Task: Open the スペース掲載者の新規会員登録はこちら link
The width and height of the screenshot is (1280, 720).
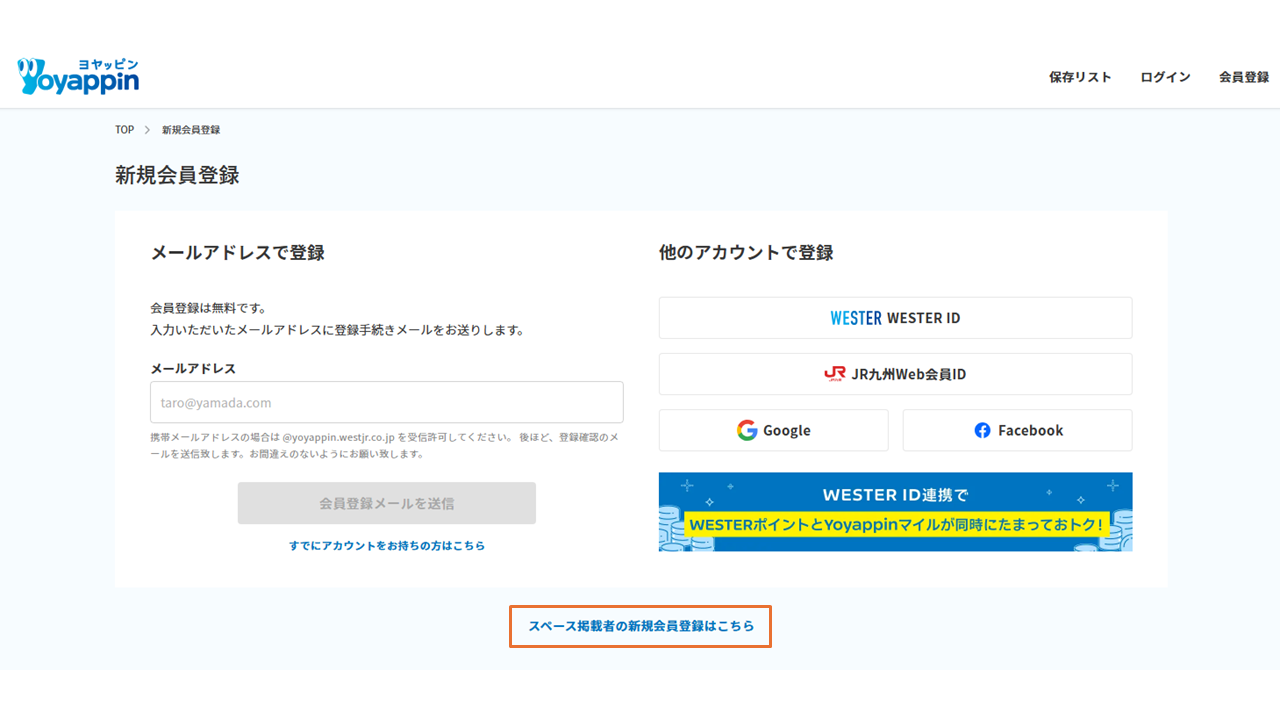Action: (641, 626)
